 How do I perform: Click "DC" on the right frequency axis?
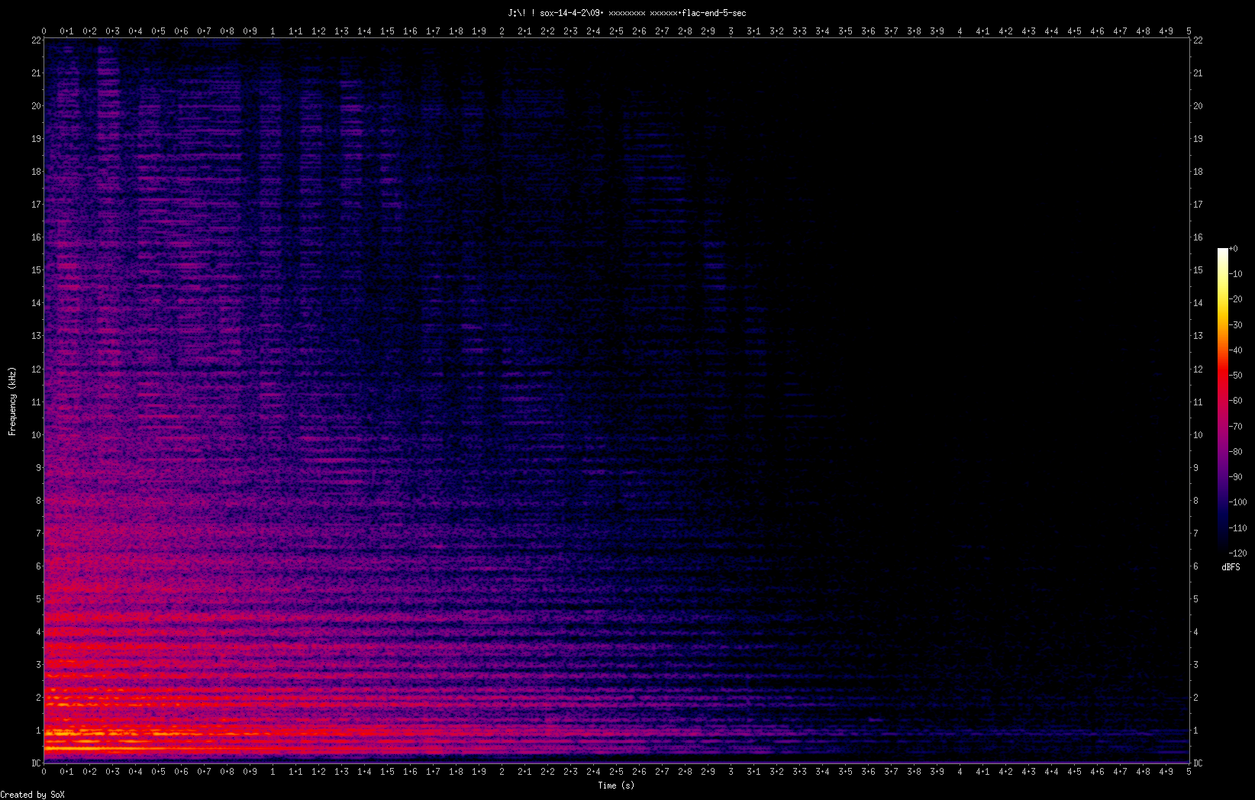[x=1198, y=763]
